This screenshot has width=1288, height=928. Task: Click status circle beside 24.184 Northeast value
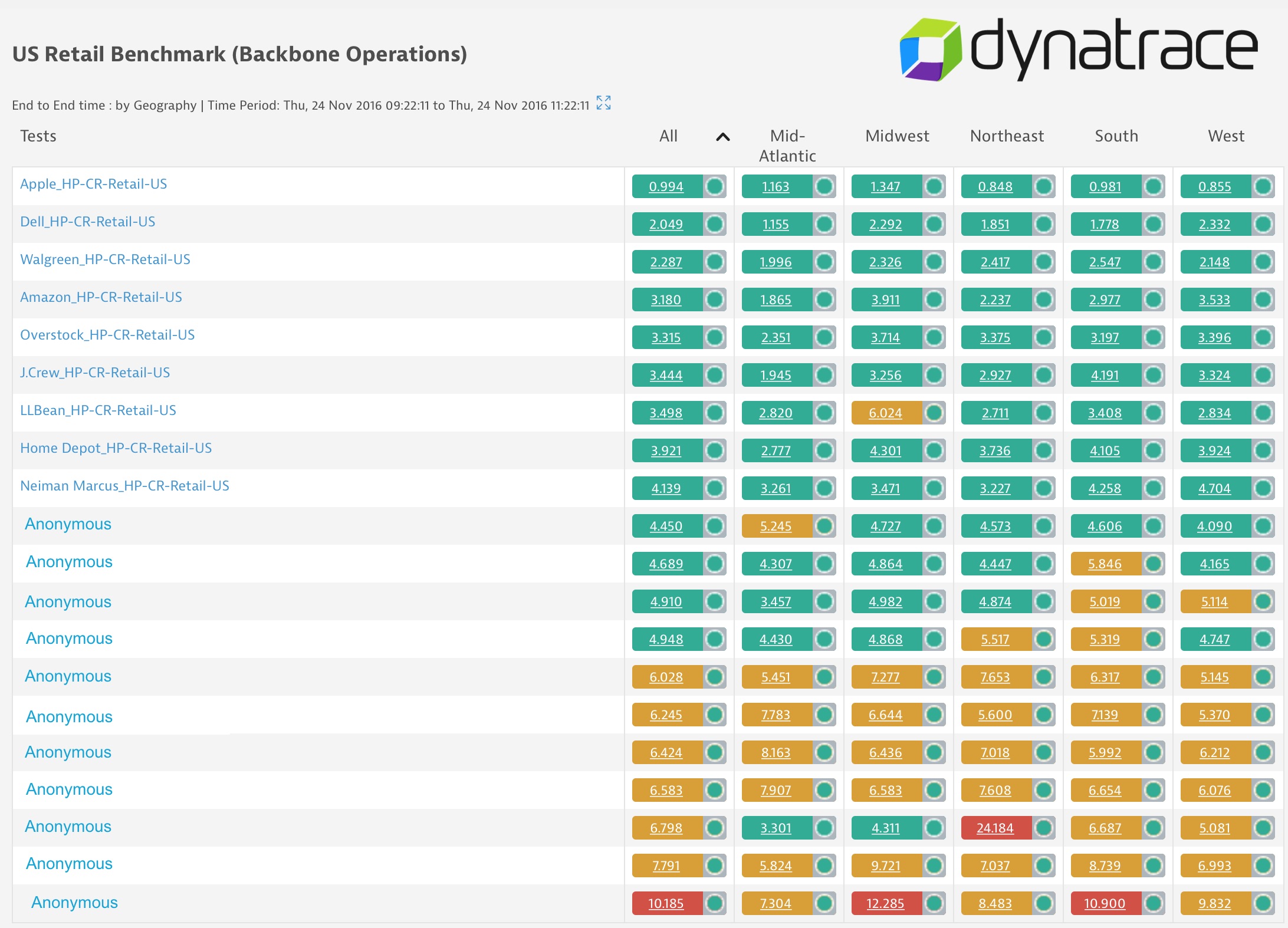coord(1044,828)
